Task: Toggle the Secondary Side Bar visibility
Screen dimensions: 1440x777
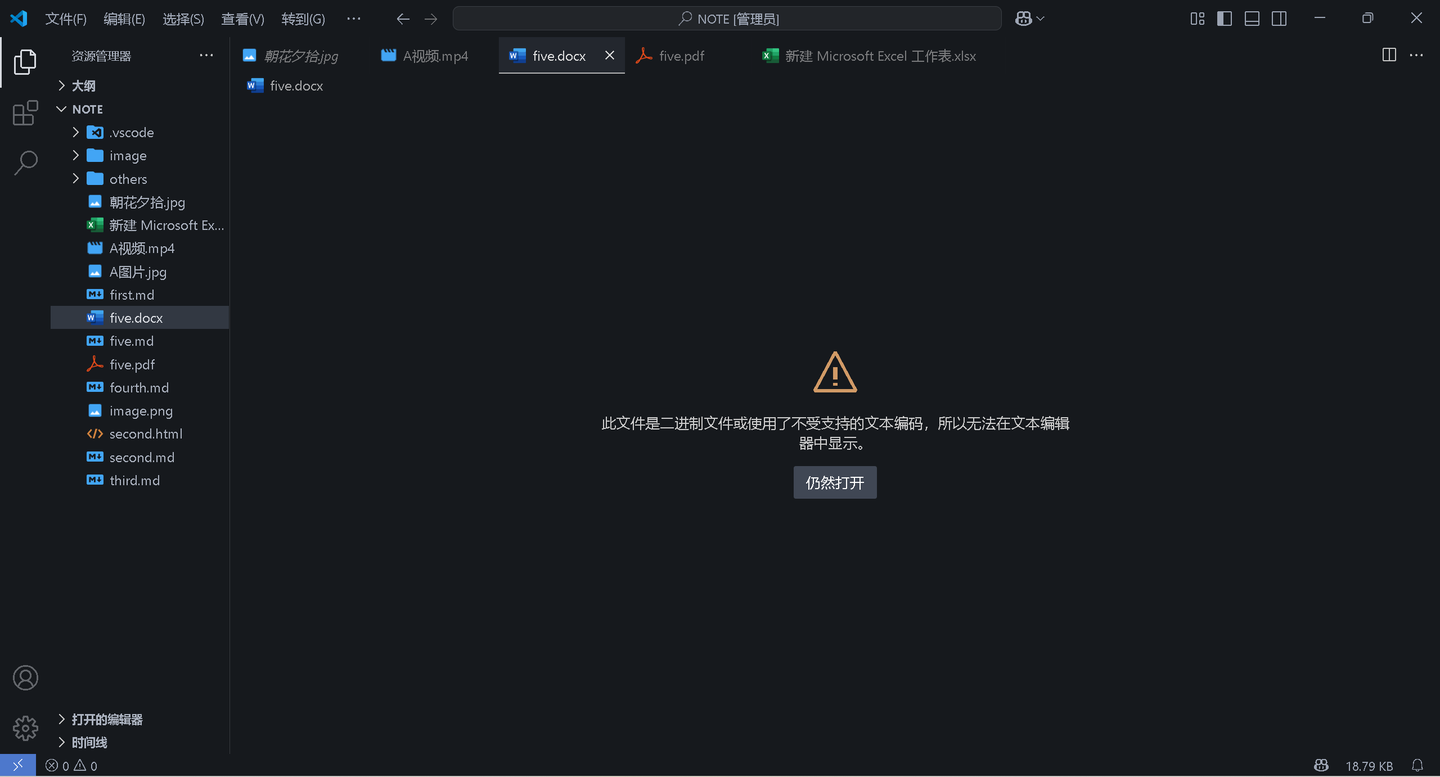Action: 1278,18
